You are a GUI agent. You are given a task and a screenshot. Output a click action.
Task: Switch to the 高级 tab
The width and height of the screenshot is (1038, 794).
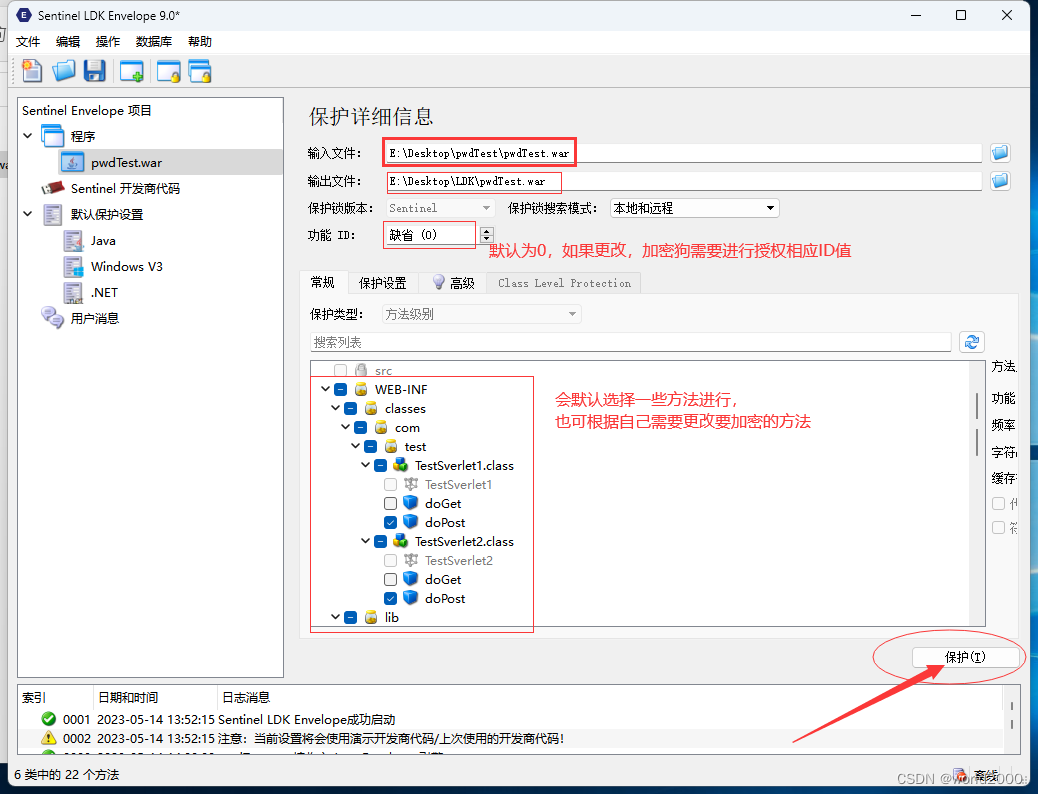pos(453,283)
